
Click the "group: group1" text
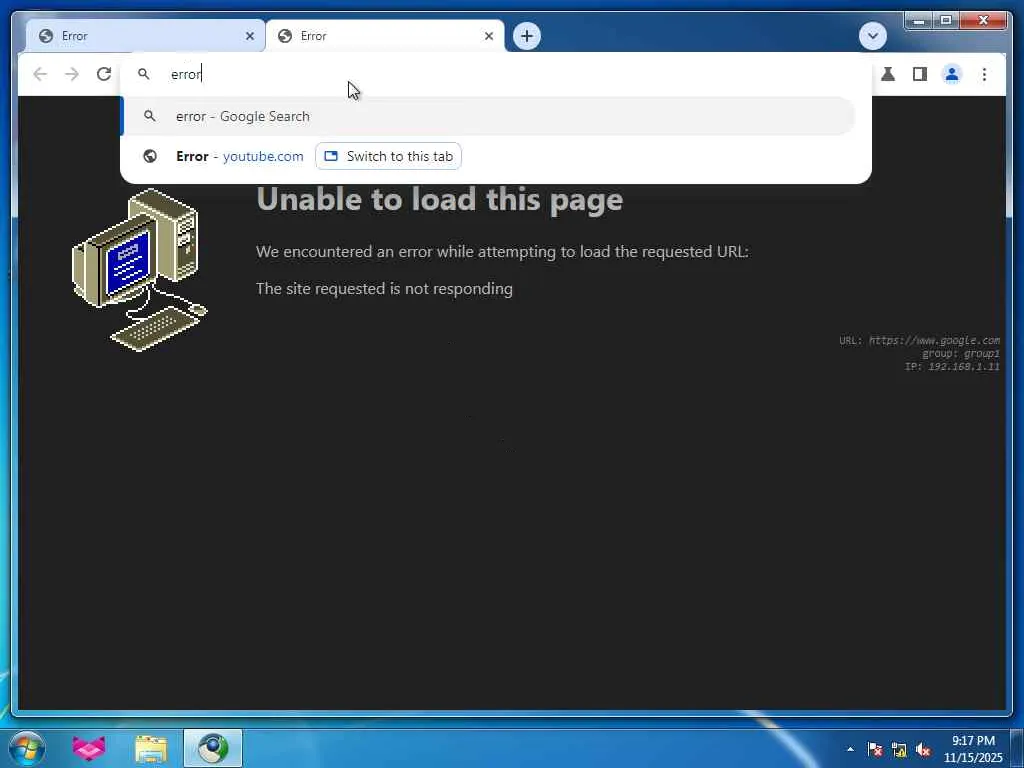pyautogui.click(x=960, y=353)
